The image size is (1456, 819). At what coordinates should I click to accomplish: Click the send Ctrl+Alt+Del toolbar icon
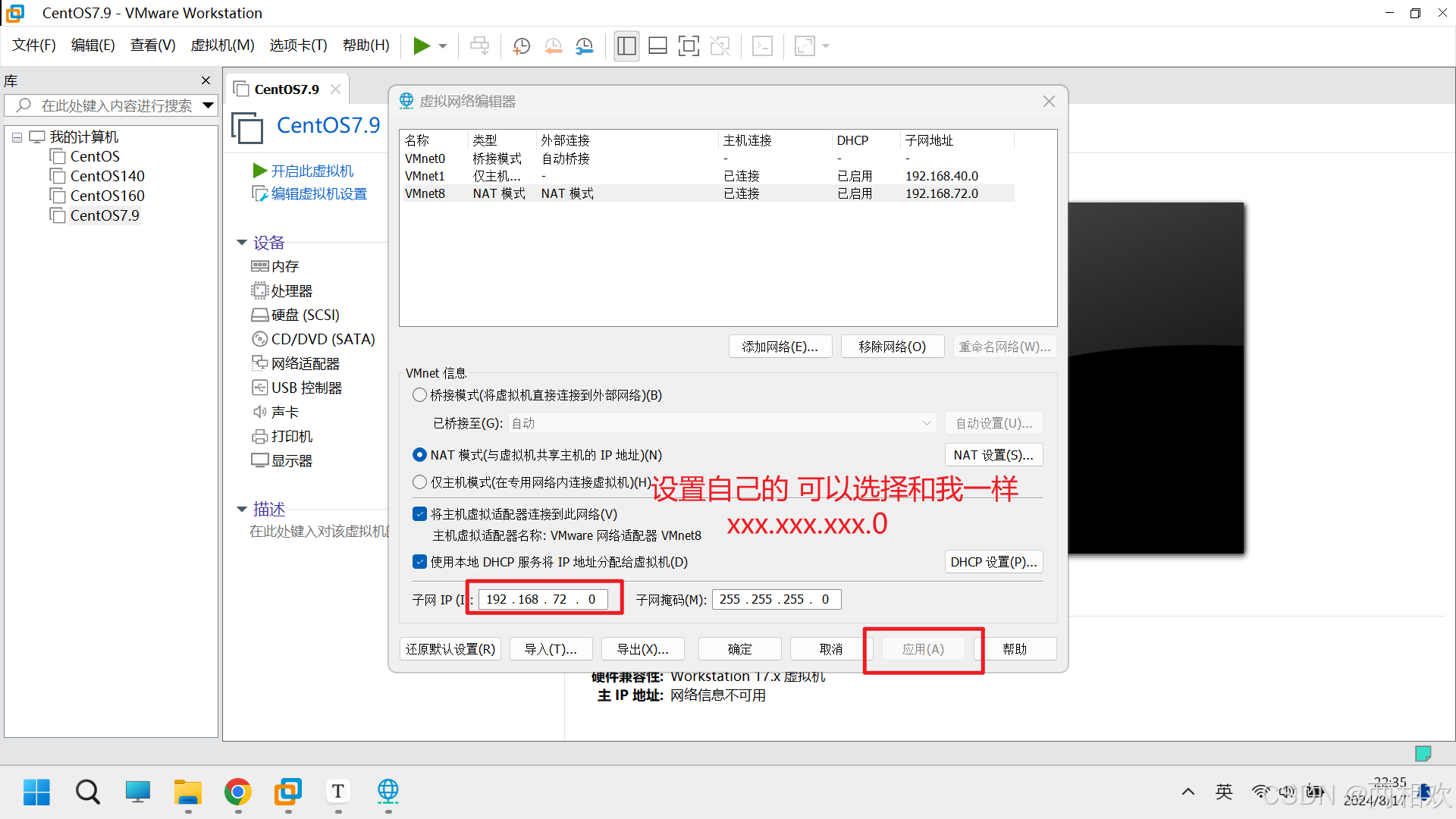(479, 46)
